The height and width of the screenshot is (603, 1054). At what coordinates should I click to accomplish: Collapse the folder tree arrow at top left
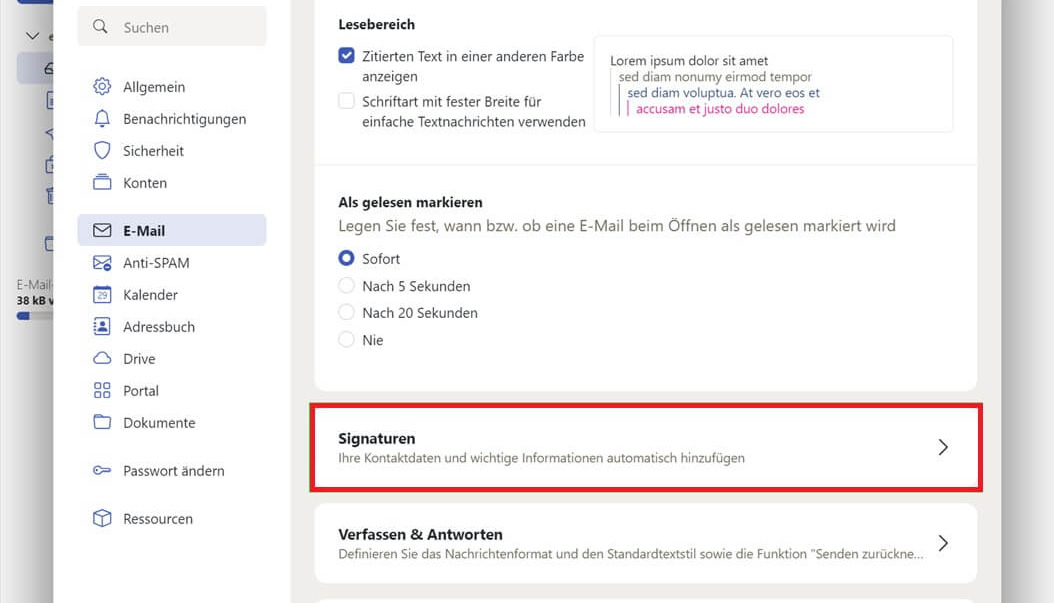[32, 36]
